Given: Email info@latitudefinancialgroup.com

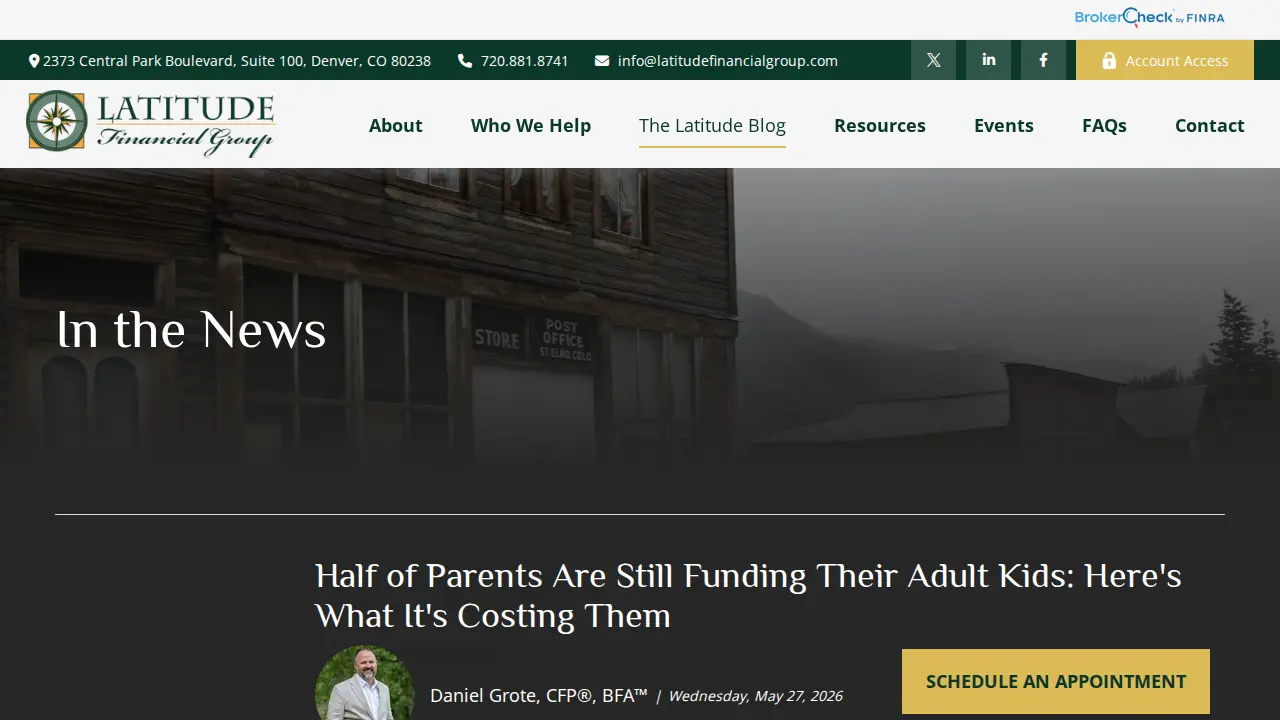Looking at the screenshot, I should pos(728,61).
